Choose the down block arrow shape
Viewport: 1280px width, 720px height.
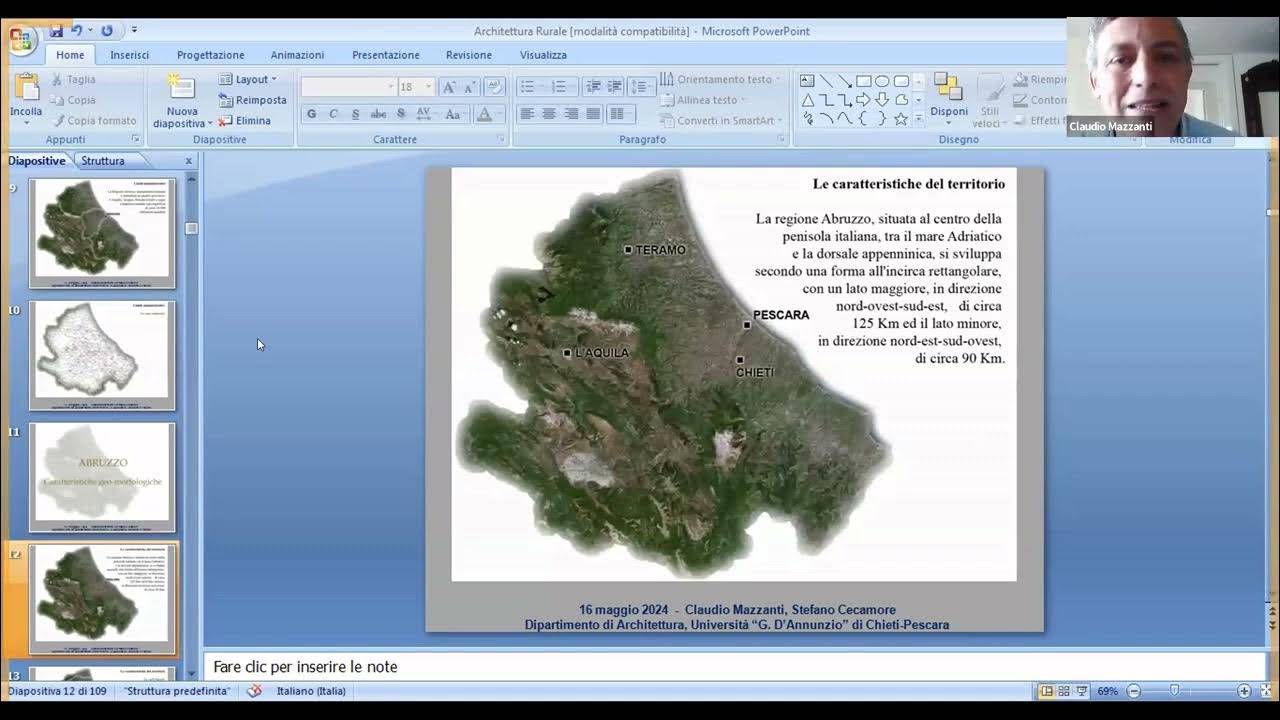[882, 100]
